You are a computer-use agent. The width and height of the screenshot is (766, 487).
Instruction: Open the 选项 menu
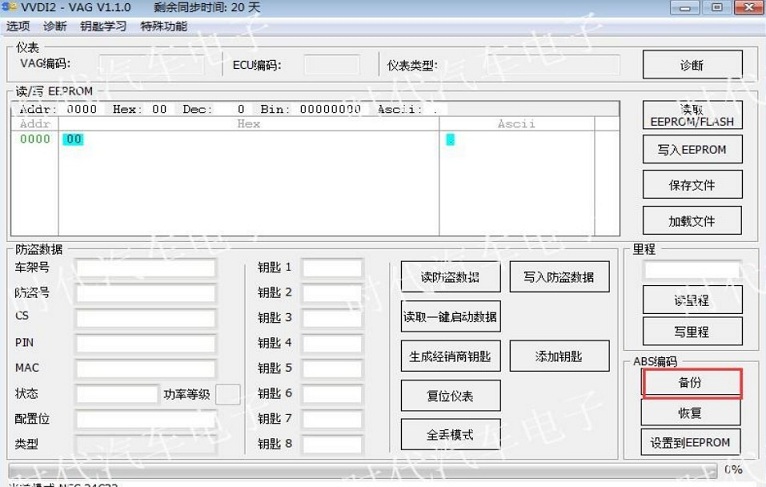point(18,26)
